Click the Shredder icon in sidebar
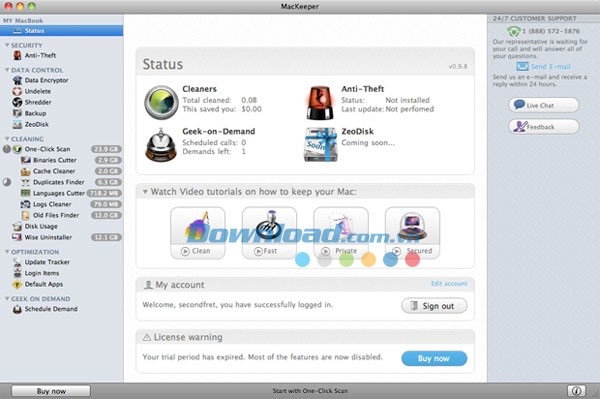 [x=17, y=102]
